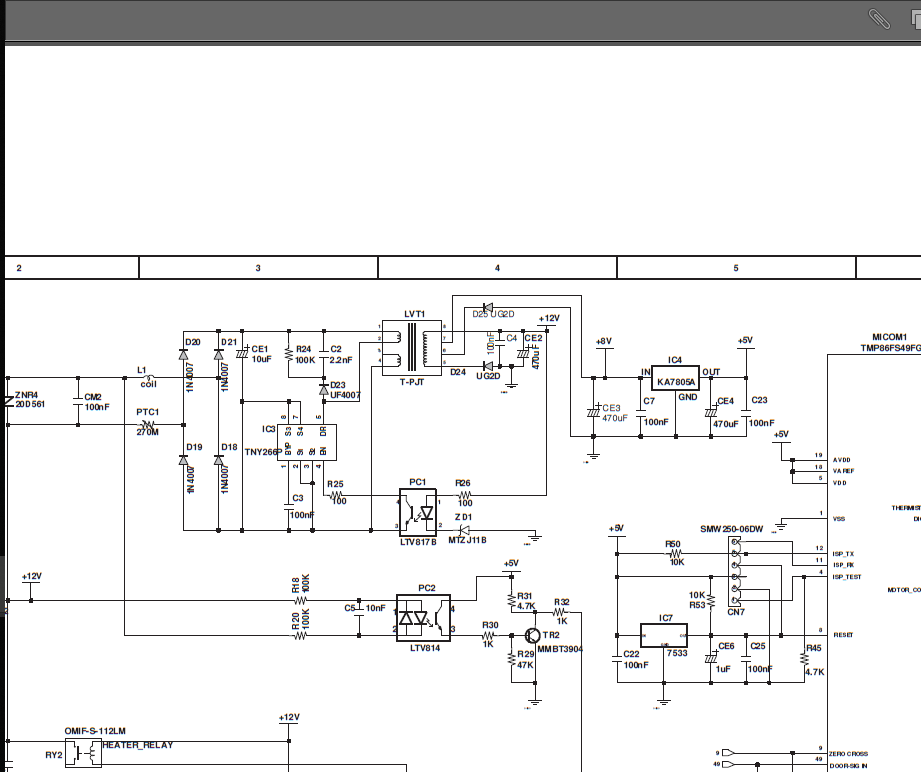The image size is (921, 772).
Task: Click the OMIF-S-112LM relay text
Action: pyautogui.click(x=95, y=731)
